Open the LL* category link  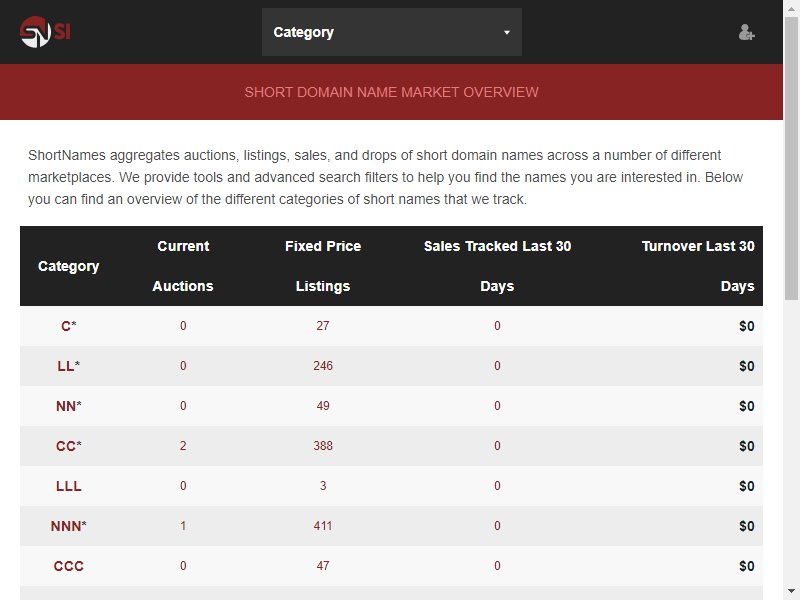click(69, 366)
